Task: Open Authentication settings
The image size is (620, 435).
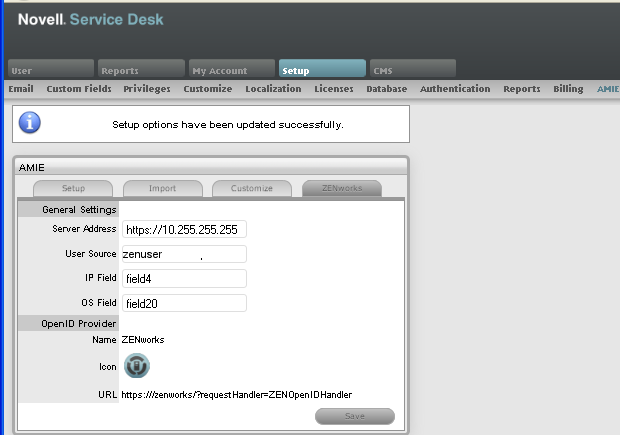Action: coord(455,89)
